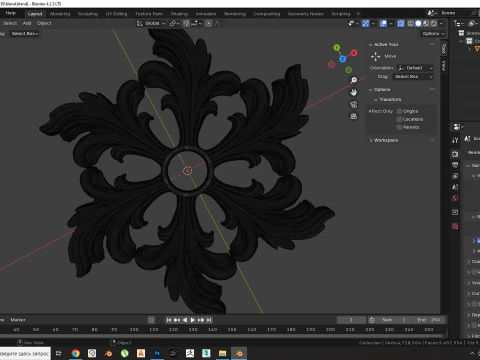Screen dimensions: 480x360
Task: Jump to timeline end frame
Action: (209, 320)
